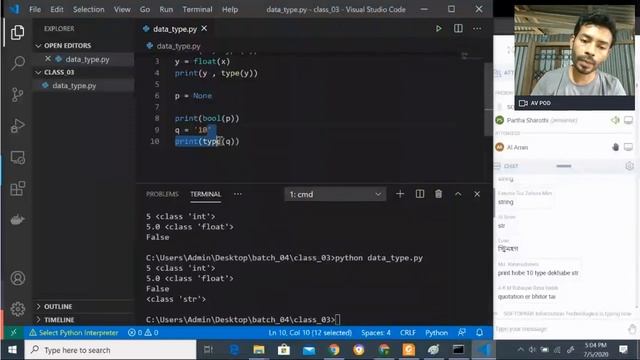Select the data_type.py editor tab

click(175, 29)
